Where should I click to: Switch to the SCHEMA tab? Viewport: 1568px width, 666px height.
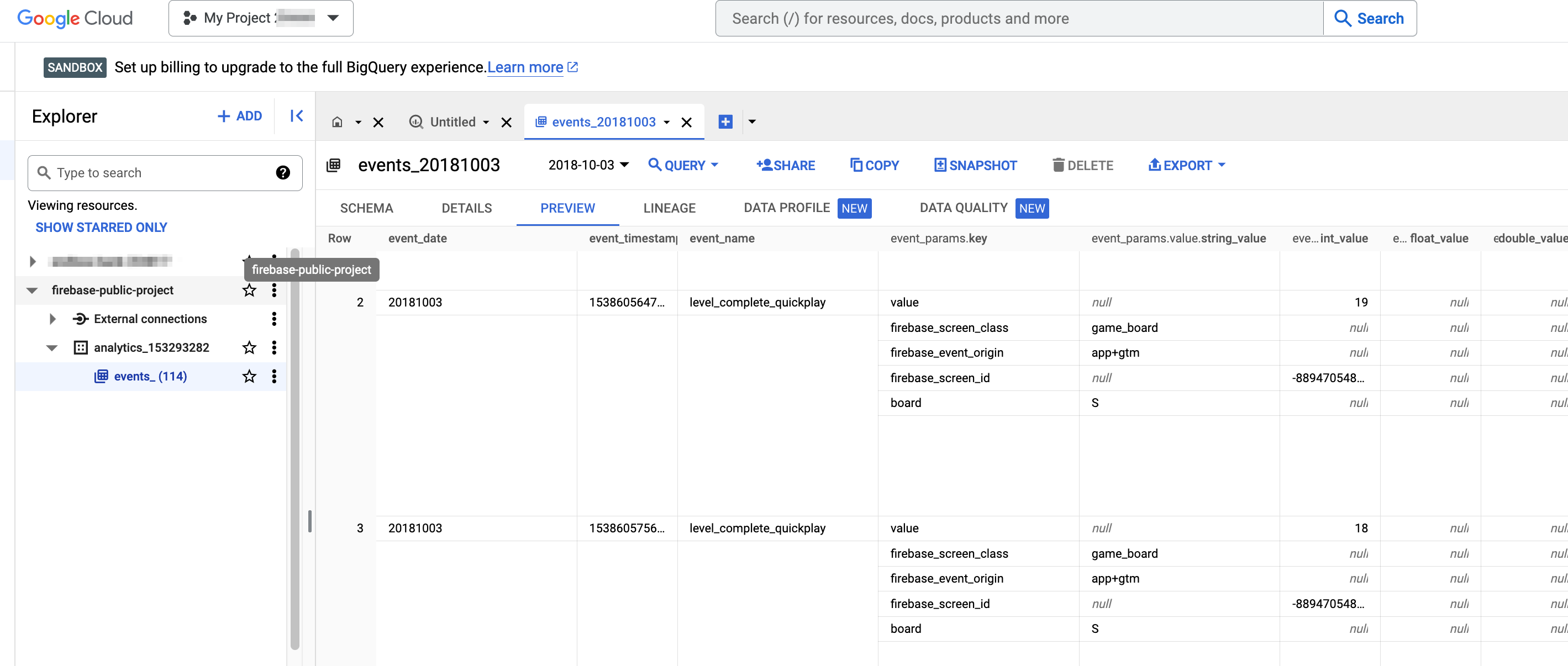[366, 208]
